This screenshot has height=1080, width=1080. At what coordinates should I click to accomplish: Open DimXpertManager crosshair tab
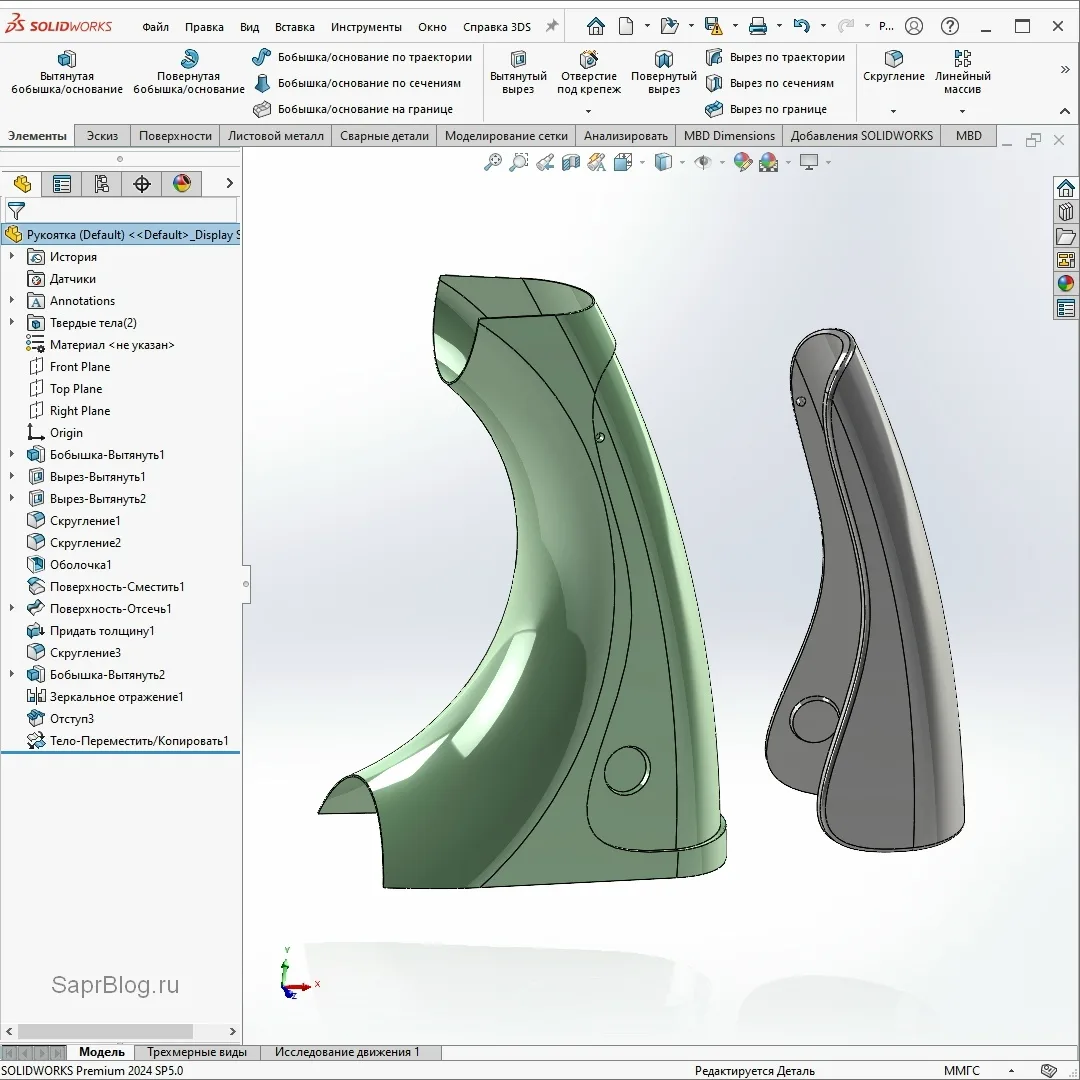point(142,184)
